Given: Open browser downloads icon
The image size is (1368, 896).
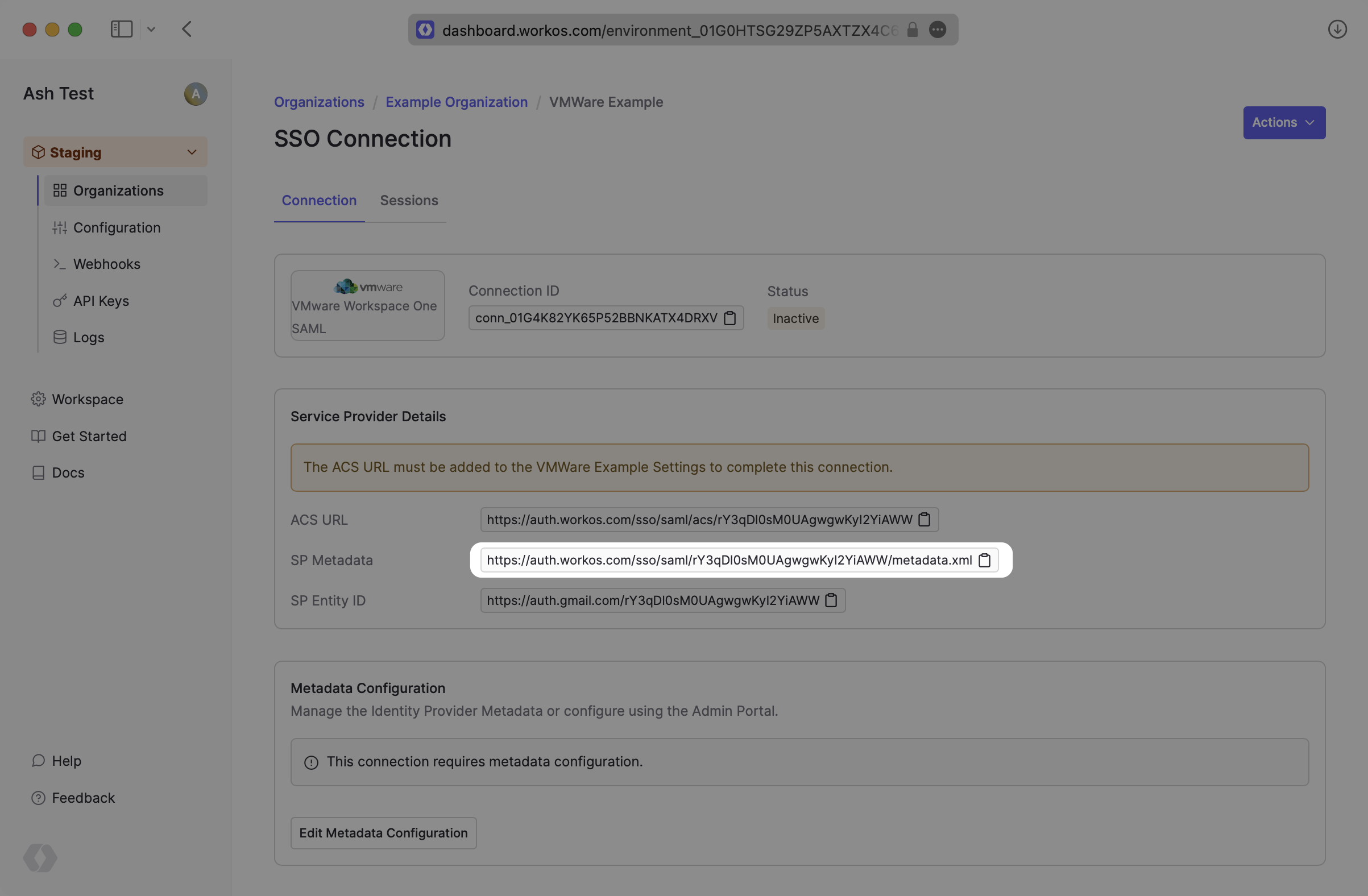Looking at the screenshot, I should click(1337, 30).
